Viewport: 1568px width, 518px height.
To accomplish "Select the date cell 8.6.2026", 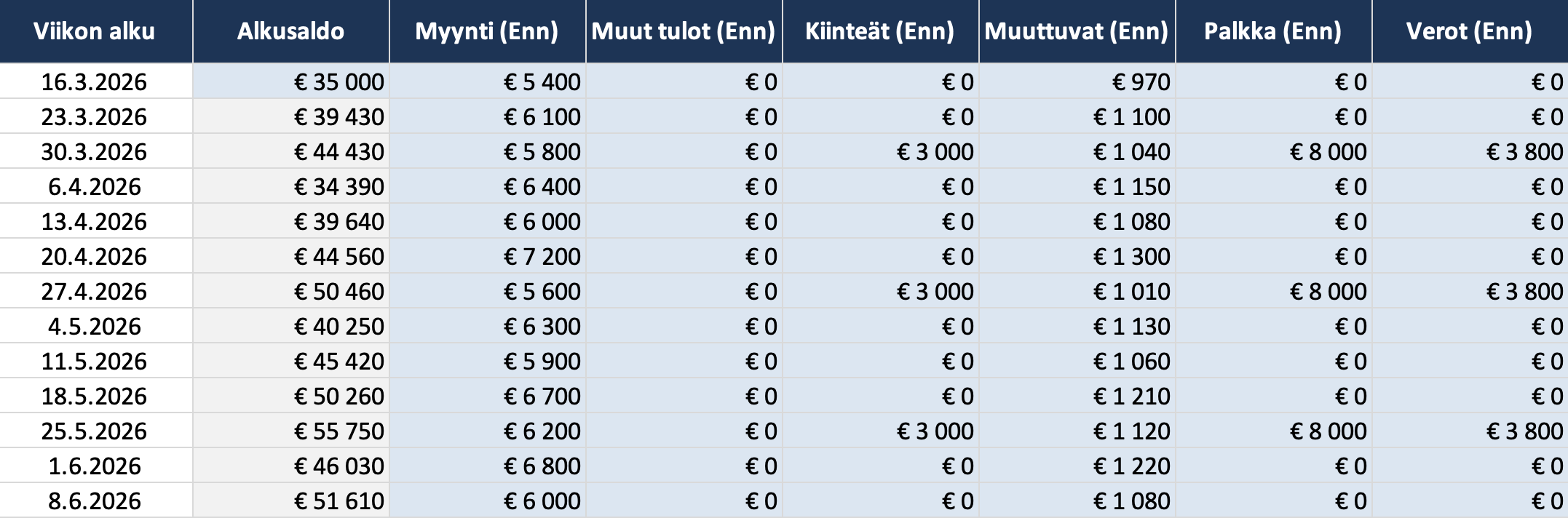I will 95,501.
